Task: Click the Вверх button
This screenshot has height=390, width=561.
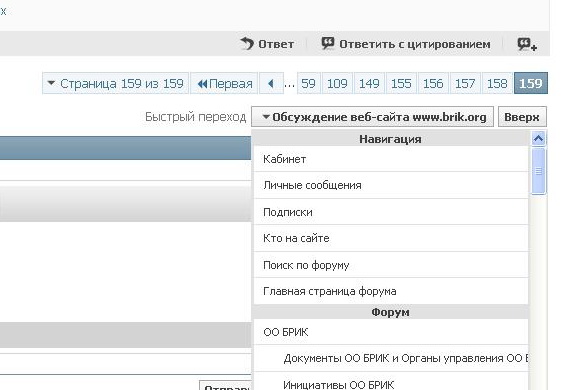Action: tap(522, 117)
